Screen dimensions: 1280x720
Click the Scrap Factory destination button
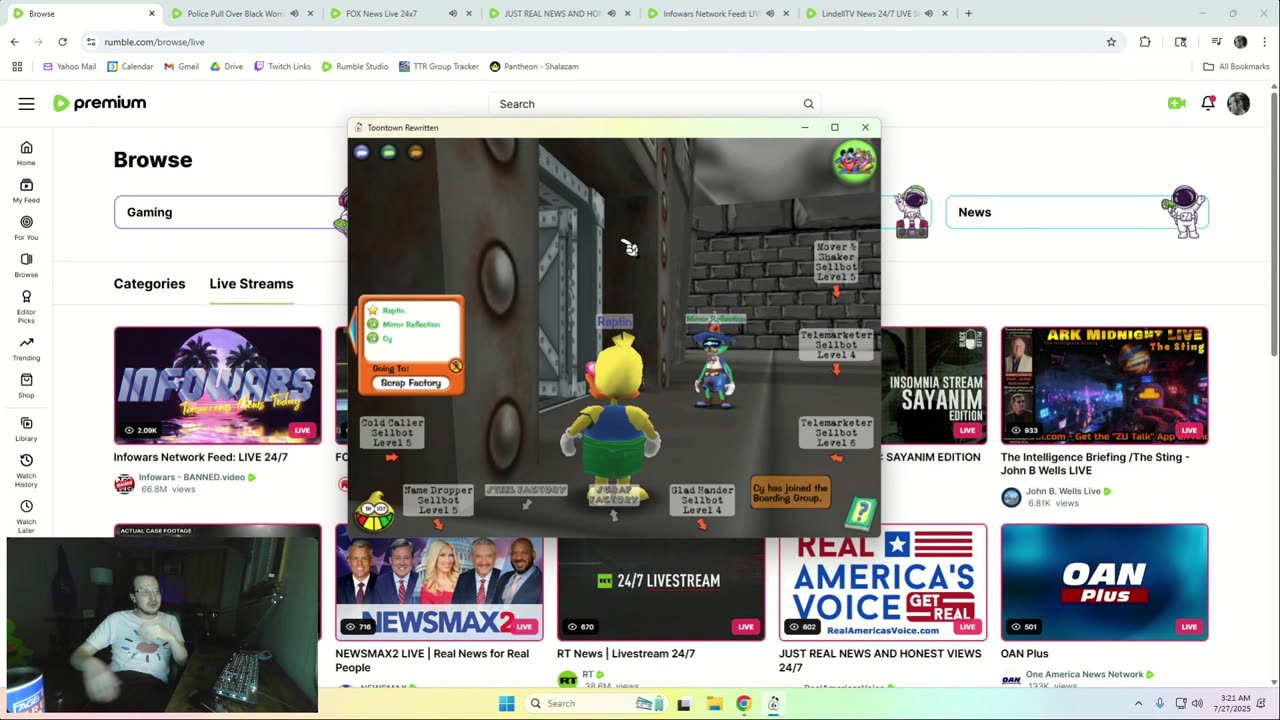pyautogui.click(x=411, y=383)
